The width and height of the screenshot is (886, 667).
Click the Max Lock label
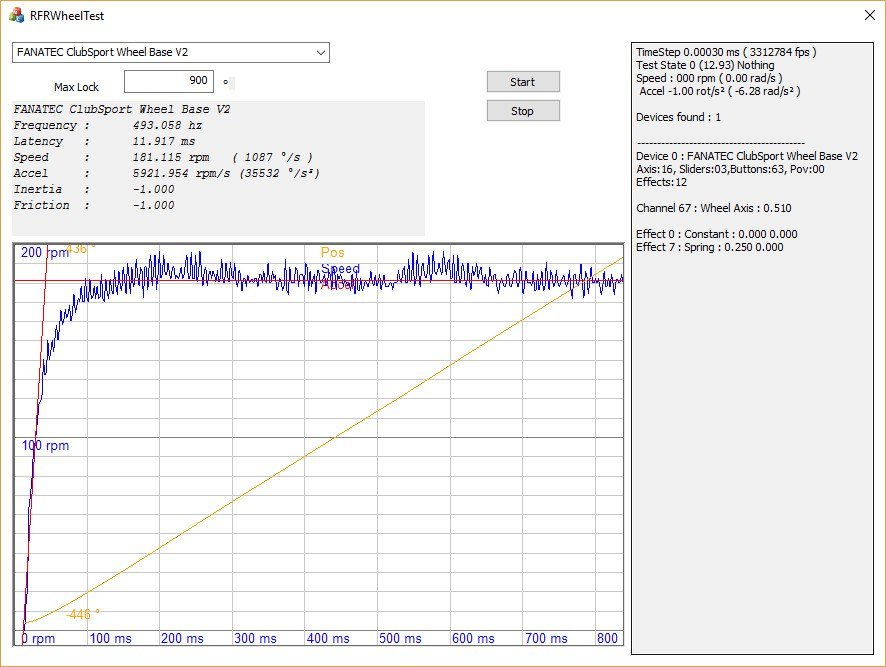[x=76, y=87]
